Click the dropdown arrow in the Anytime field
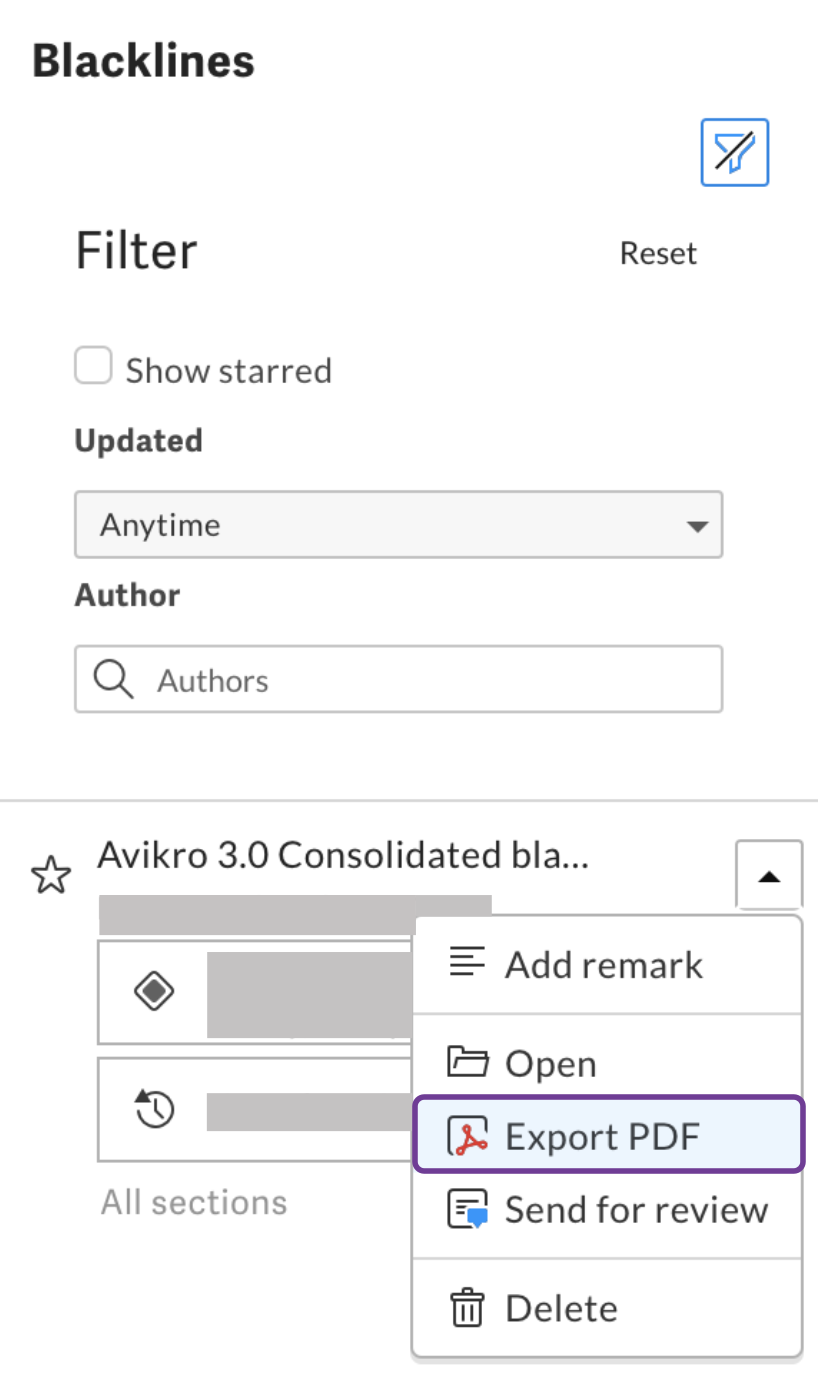The width and height of the screenshot is (818, 1390). point(697,524)
